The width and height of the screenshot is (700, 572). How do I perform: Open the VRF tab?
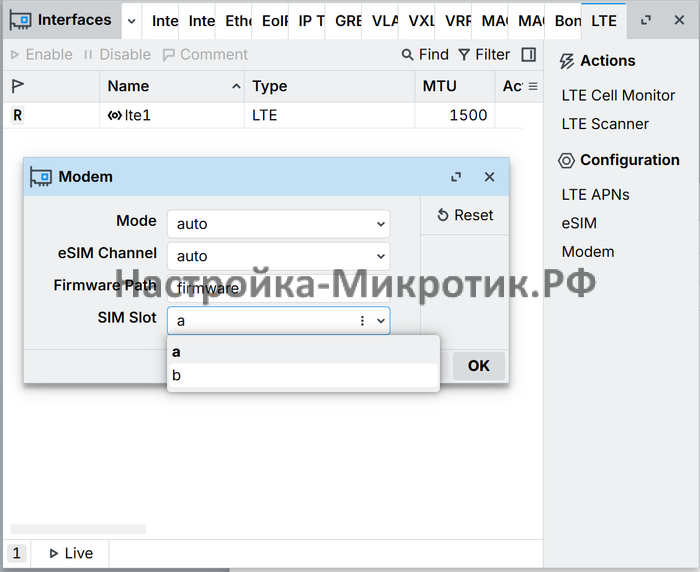[x=454, y=21]
